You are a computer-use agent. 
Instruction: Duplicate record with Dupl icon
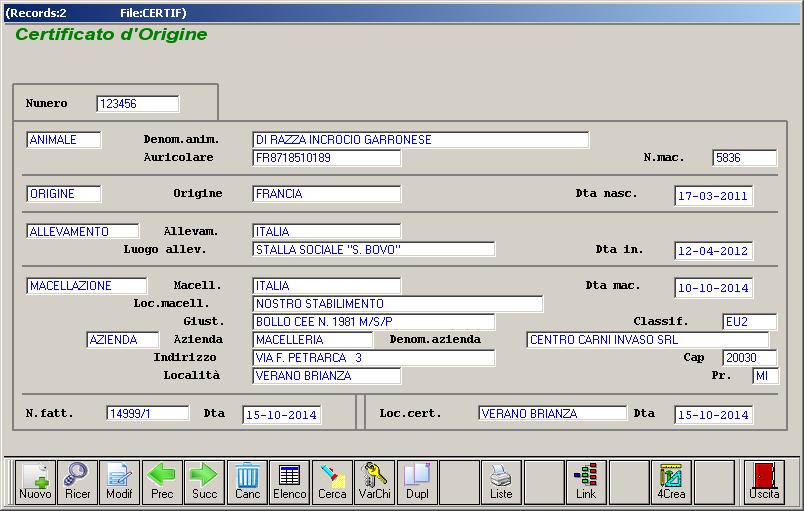point(417,482)
